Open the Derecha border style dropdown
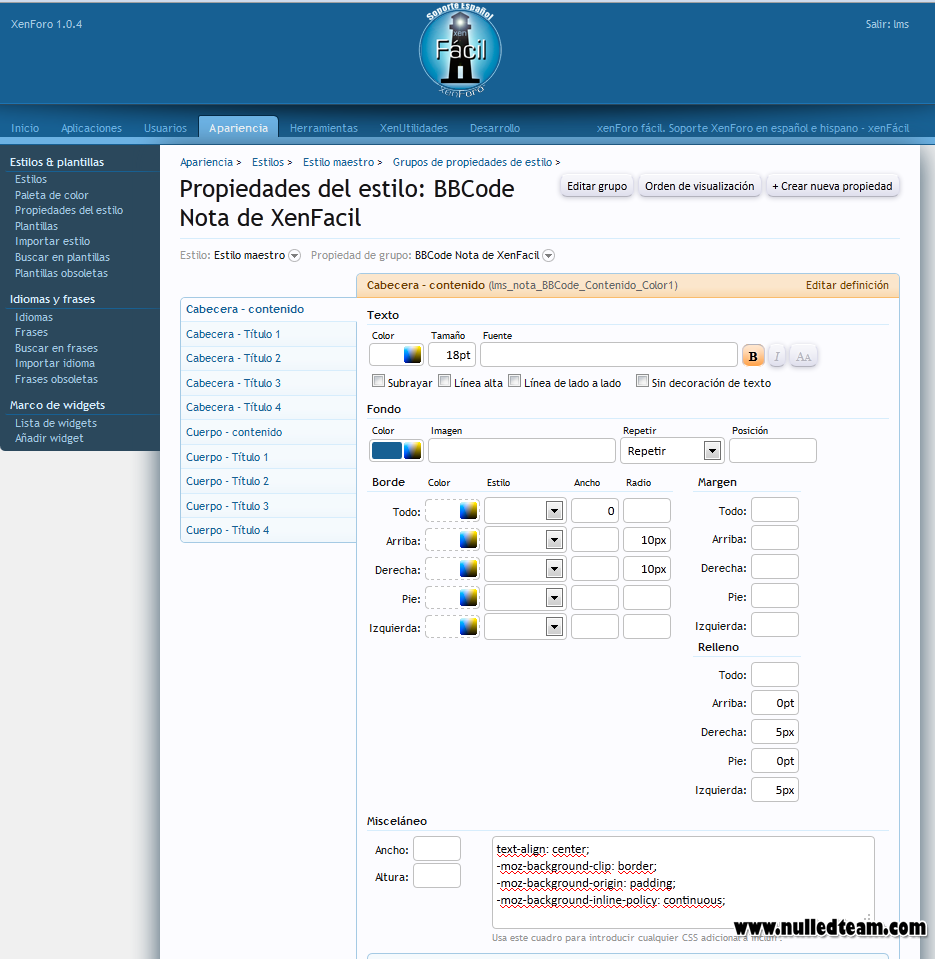The height and width of the screenshot is (959, 935). (525, 569)
